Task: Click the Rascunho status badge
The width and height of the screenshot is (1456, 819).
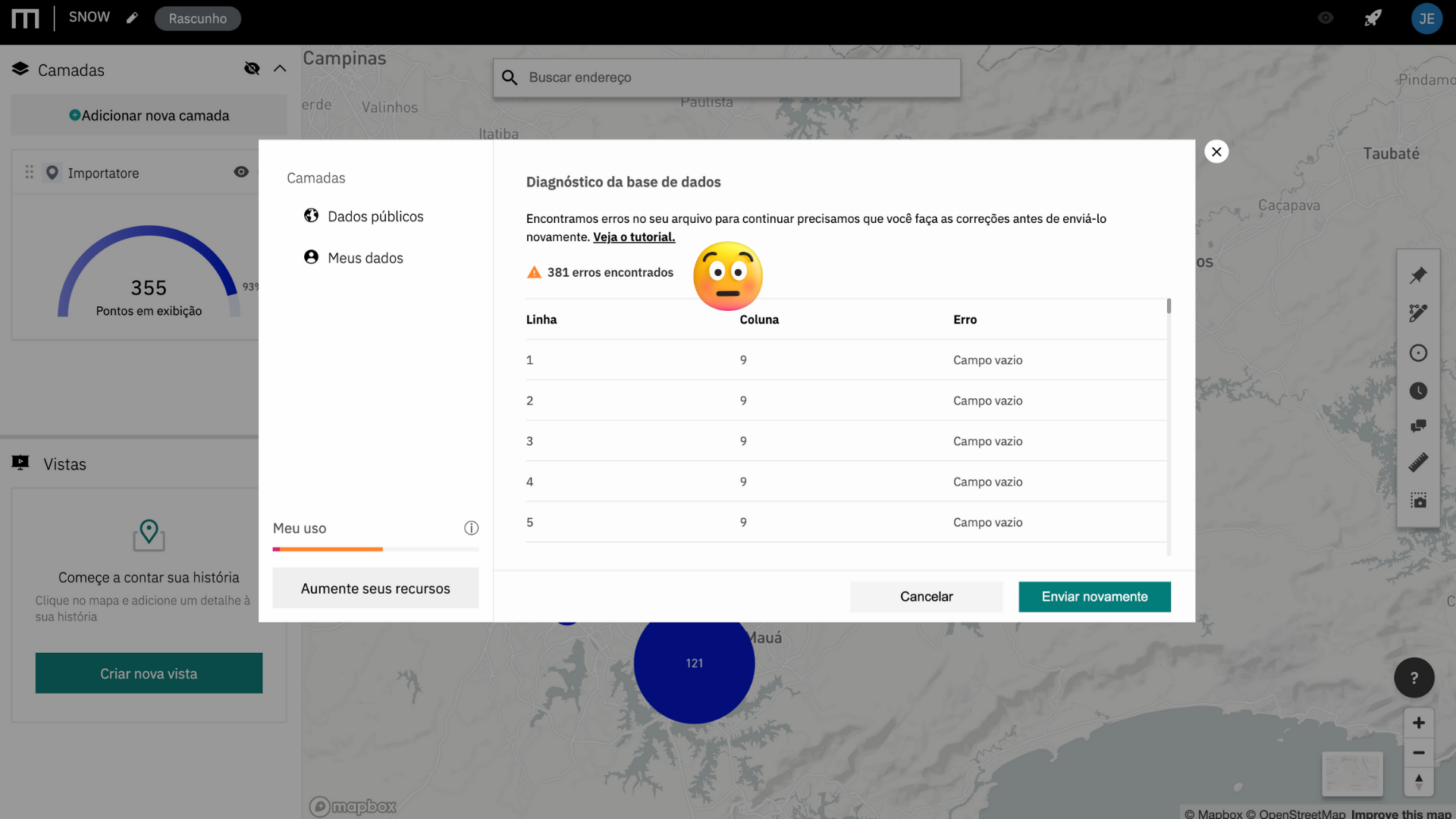Action: pyautogui.click(x=197, y=18)
